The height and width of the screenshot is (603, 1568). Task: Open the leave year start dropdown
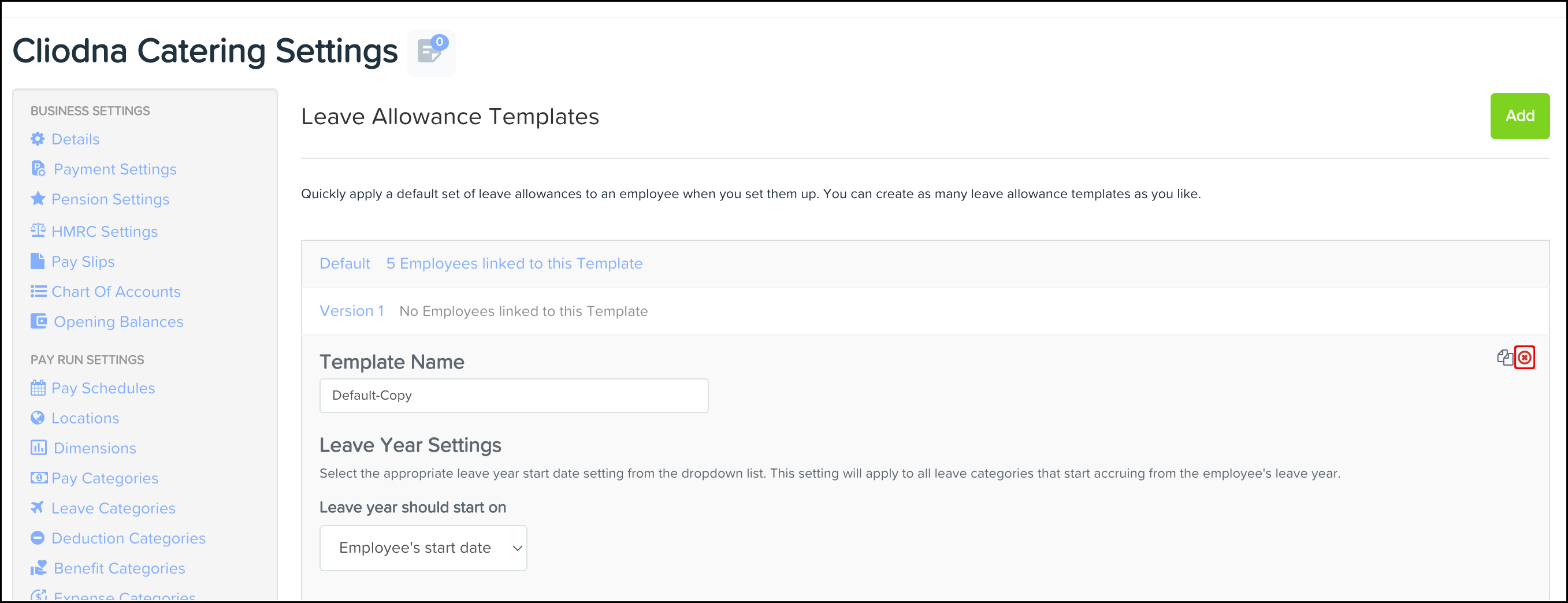click(x=423, y=548)
